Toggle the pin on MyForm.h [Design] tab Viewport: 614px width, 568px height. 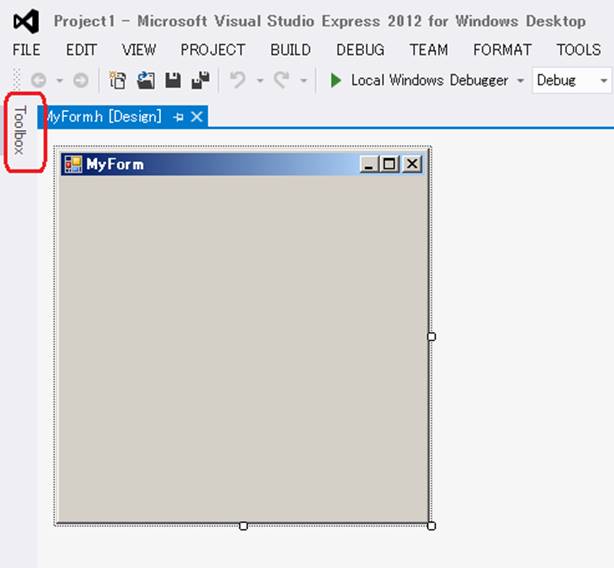pyautogui.click(x=178, y=117)
